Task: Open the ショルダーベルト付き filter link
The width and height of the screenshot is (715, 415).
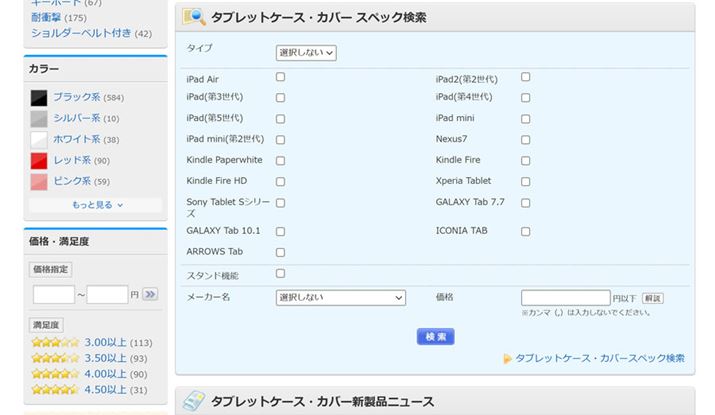Action: (x=81, y=33)
